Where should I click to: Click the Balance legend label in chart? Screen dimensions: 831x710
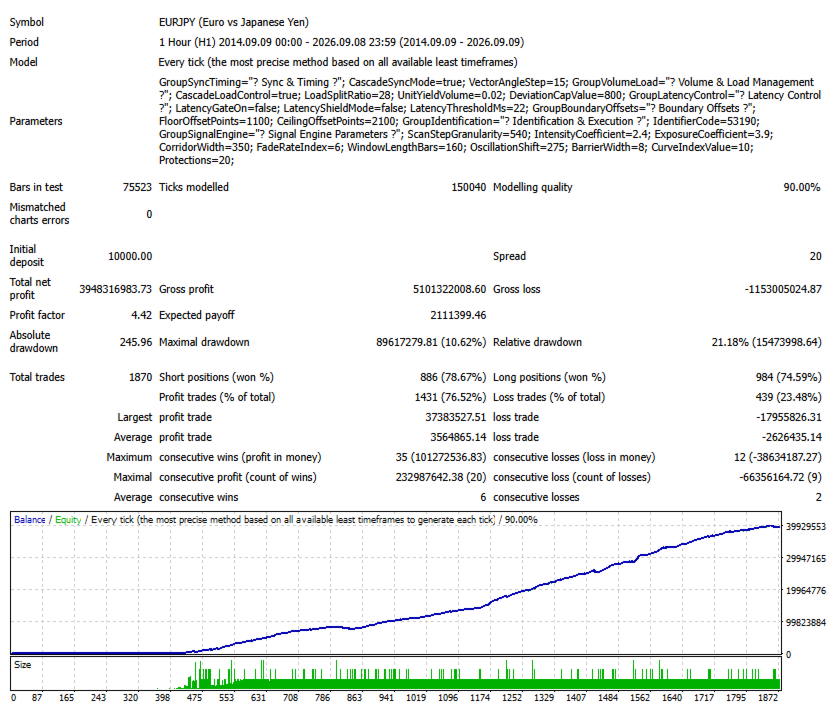(x=30, y=520)
